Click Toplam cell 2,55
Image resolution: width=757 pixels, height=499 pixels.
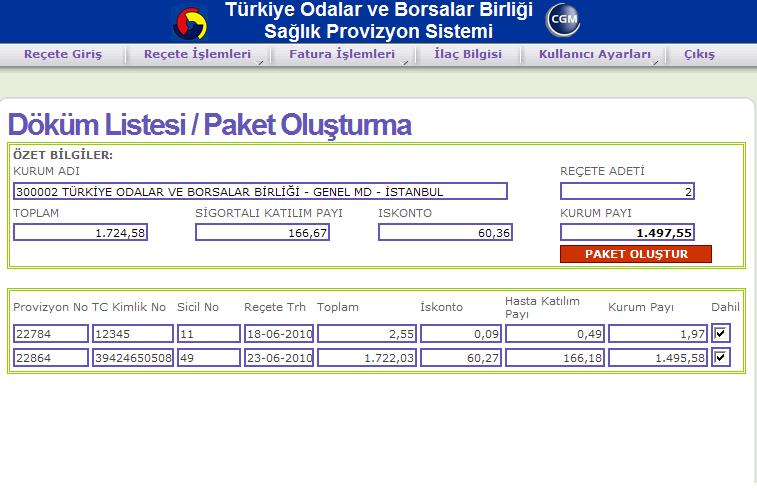pos(366,333)
